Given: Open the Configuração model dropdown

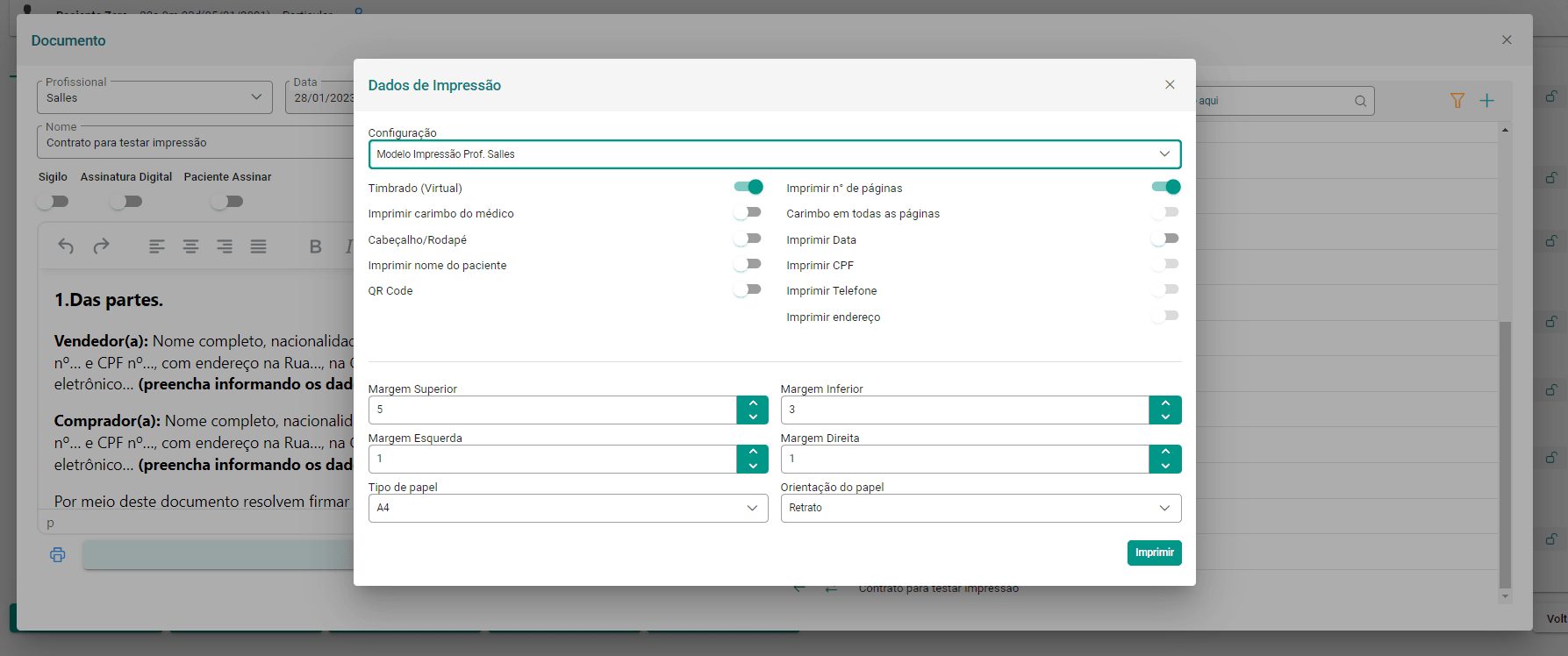Looking at the screenshot, I should pyautogui.click(x=775, y=154).
